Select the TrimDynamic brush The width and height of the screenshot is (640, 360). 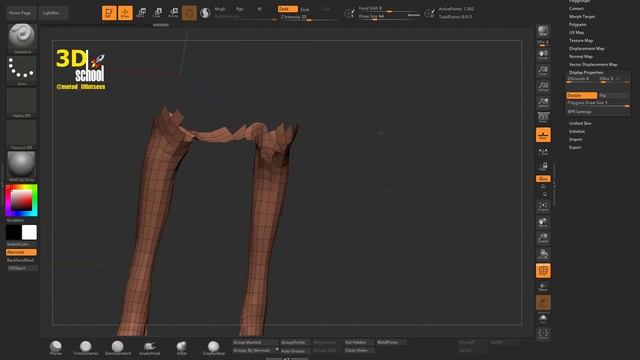pos(86,348)
